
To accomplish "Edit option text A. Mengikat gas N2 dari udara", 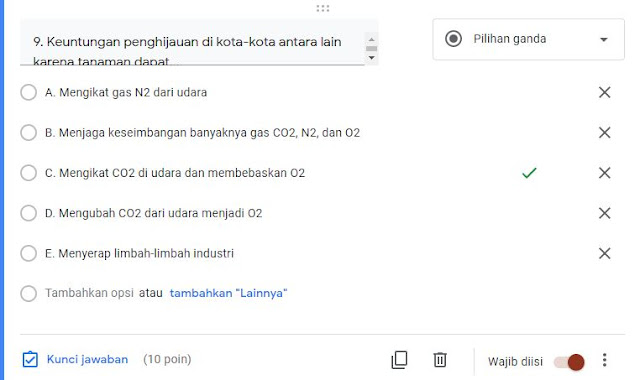I will [x=126, y=92].
